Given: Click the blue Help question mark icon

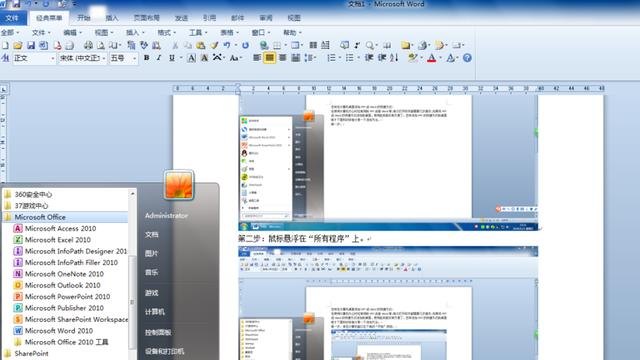Looking at the screenshot, I should (x=467, y=58).
